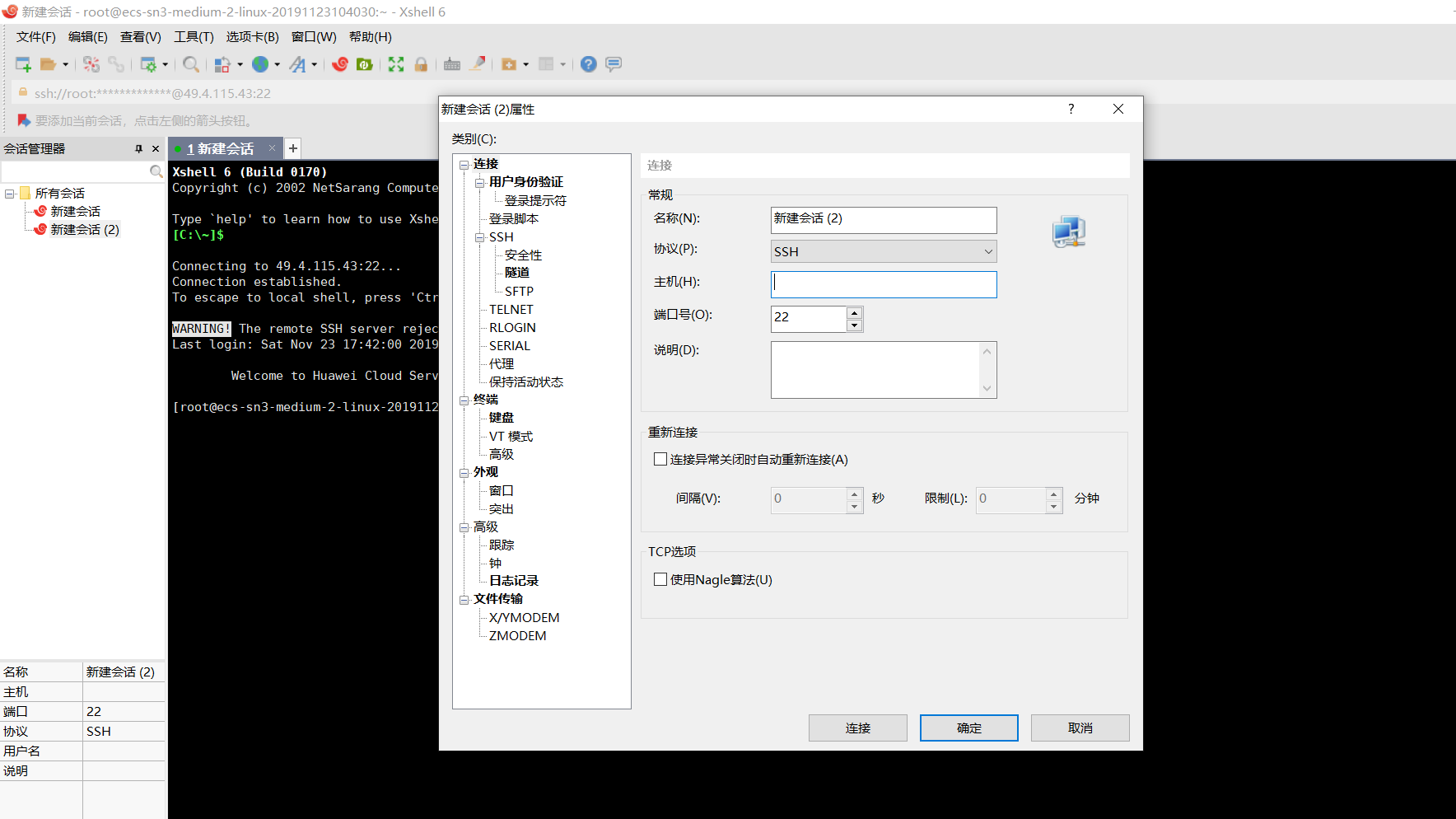Open the 工具(T) menu
1456x819 pixels.
(x=194, y=37)
